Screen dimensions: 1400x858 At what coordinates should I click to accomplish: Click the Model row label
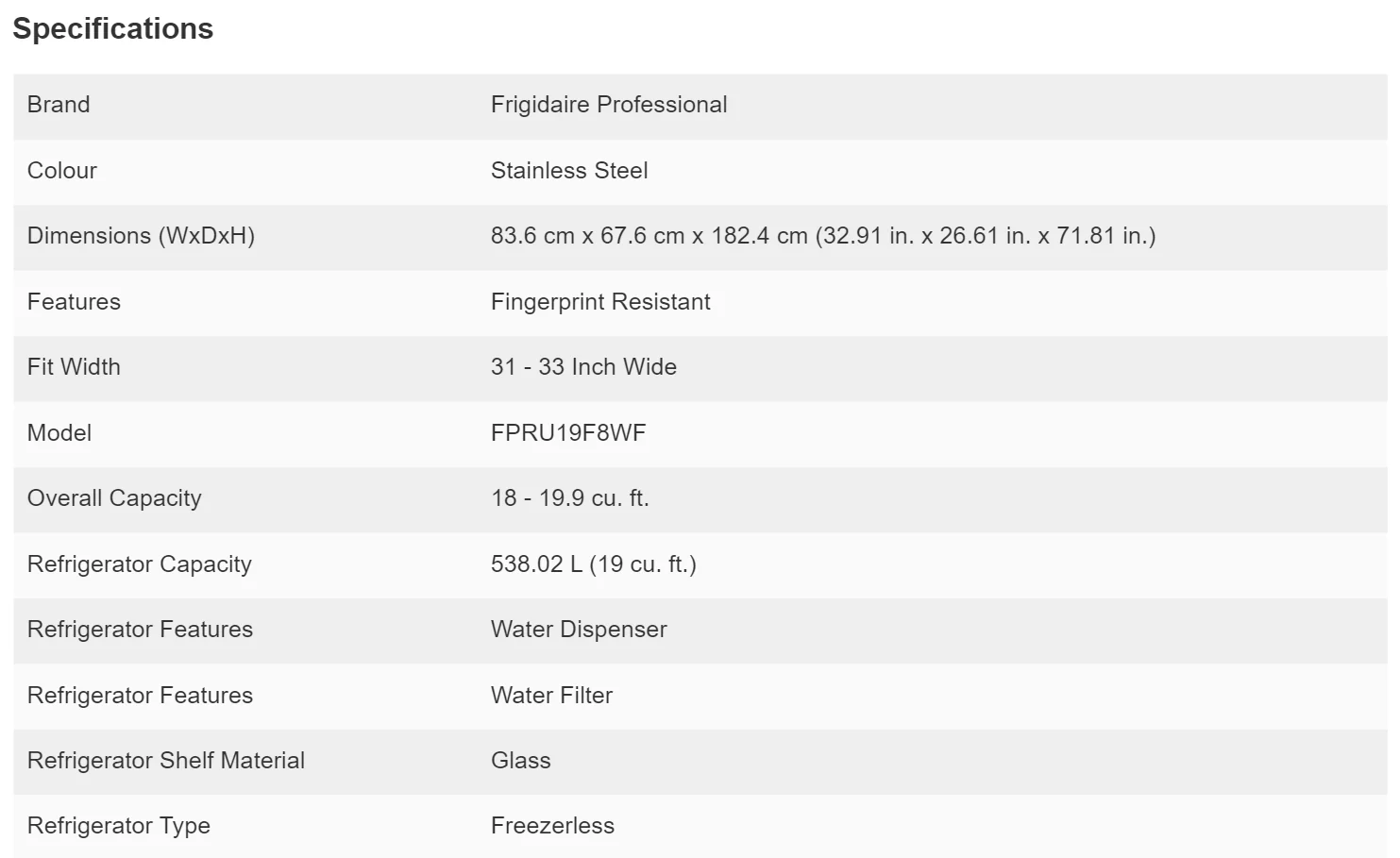(59, 433)
